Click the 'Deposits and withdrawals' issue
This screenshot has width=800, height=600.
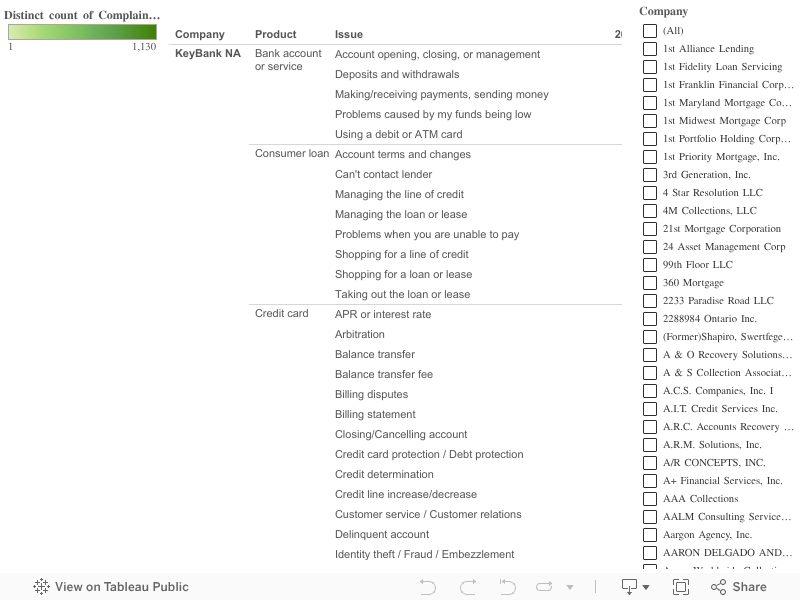397,74
